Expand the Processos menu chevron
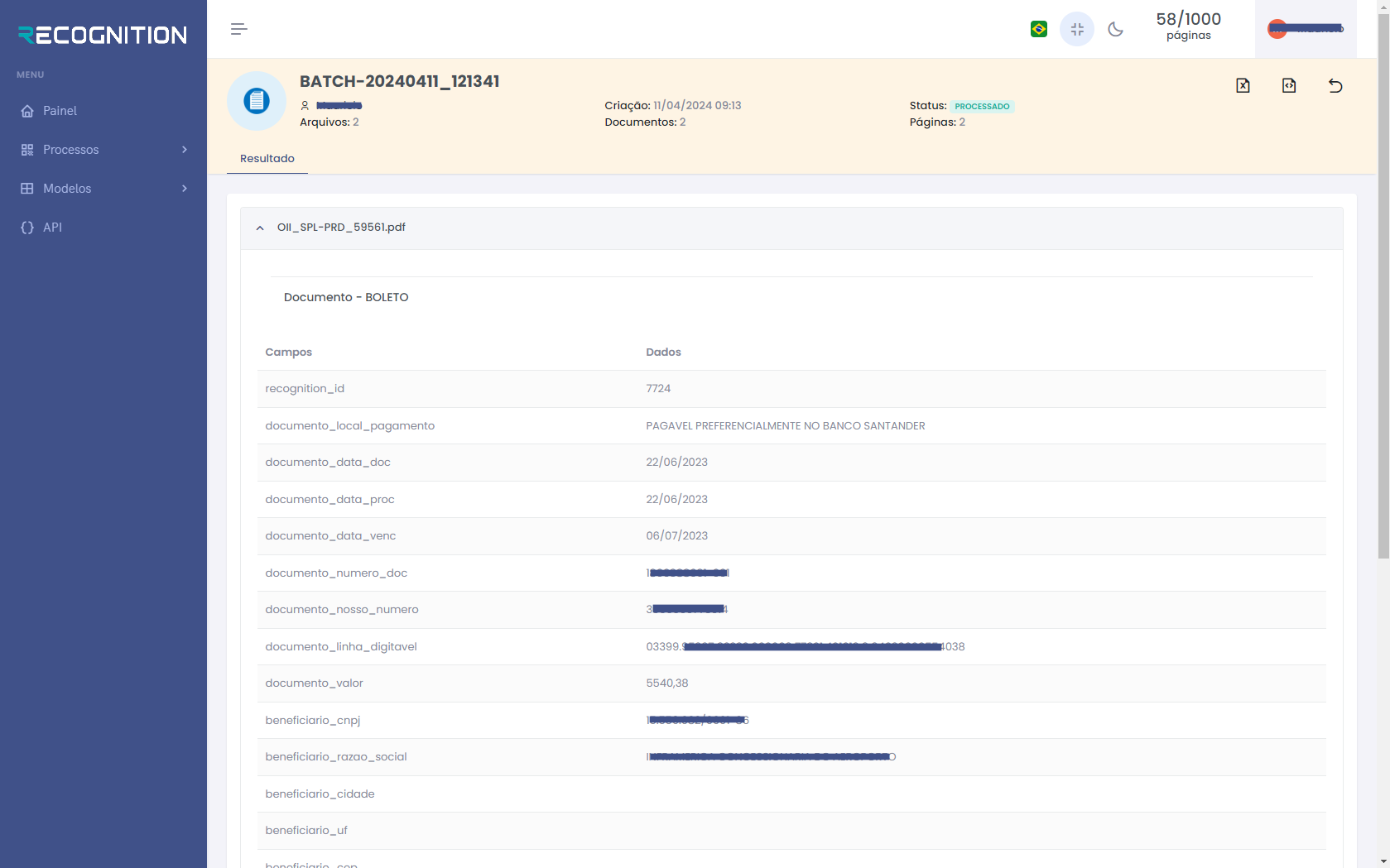This screenshot has height=868, width=1390. (x=184, y=150)
